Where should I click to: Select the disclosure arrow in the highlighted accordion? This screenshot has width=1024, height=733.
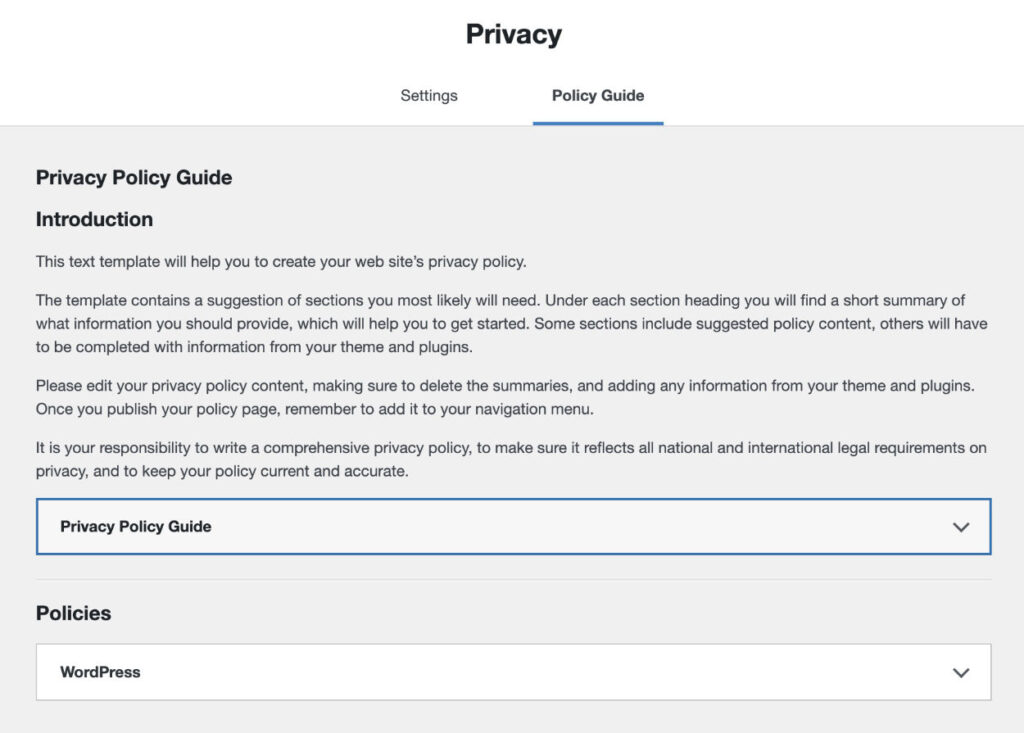pyautogui.click(x=961, y=527)
